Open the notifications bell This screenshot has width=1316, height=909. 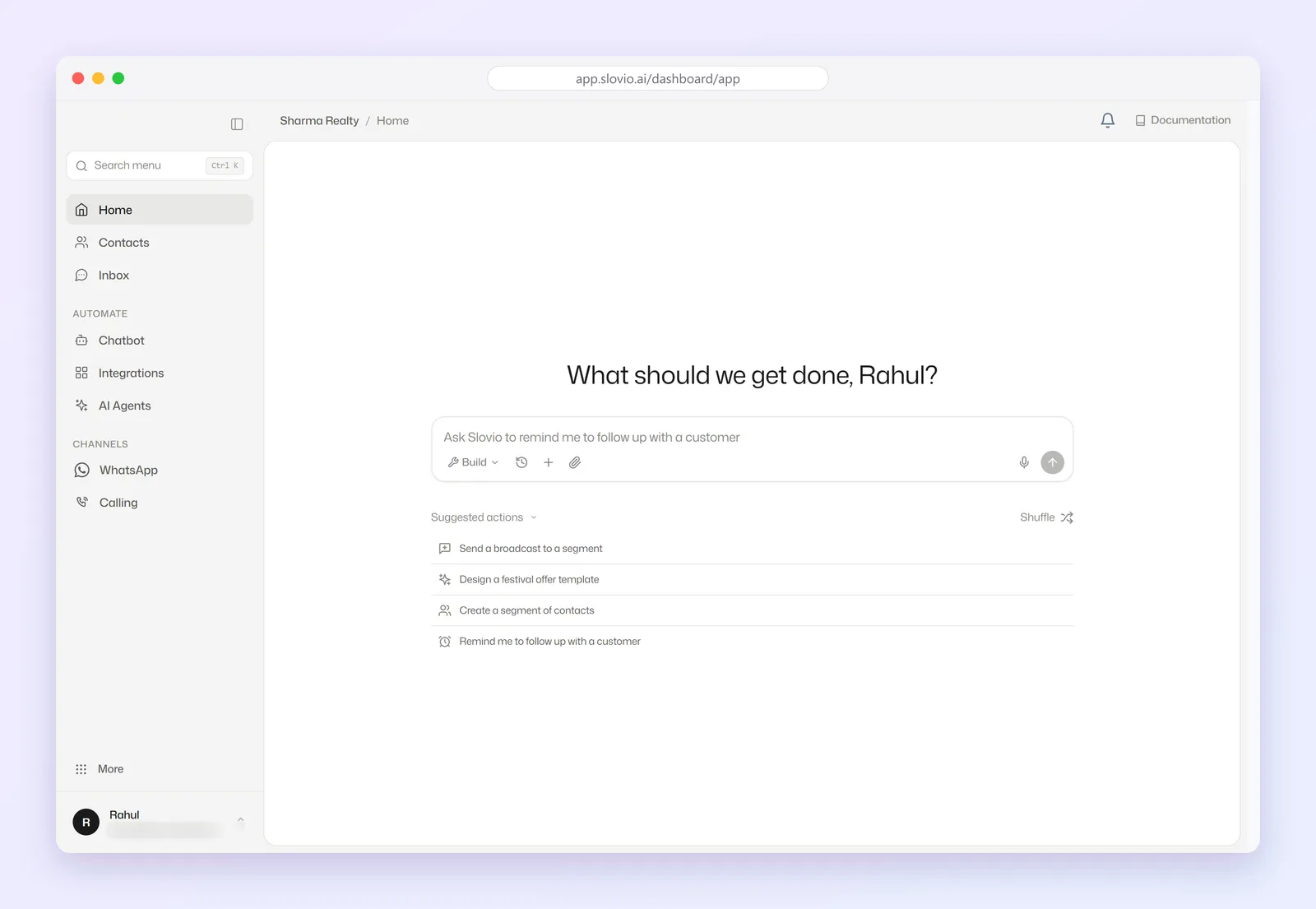pyautogui.click(x=1108, y=120)
